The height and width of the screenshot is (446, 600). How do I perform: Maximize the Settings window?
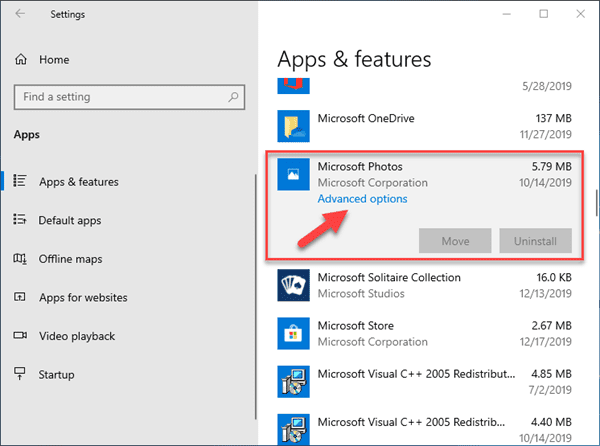[x=543, y=14]
